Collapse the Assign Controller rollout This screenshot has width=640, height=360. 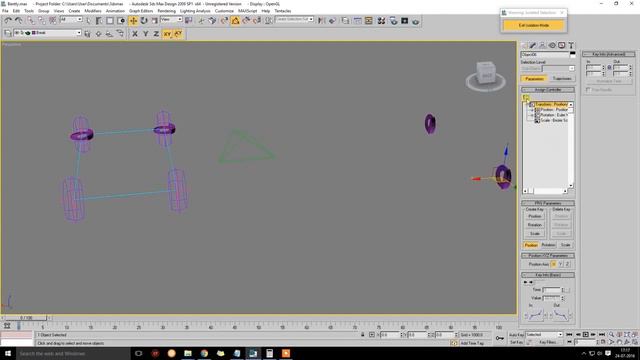548,89
